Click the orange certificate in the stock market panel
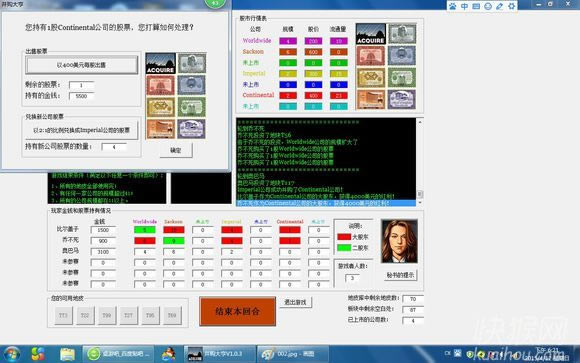This screenshot has width=580, height=363. tap(370, 99)
